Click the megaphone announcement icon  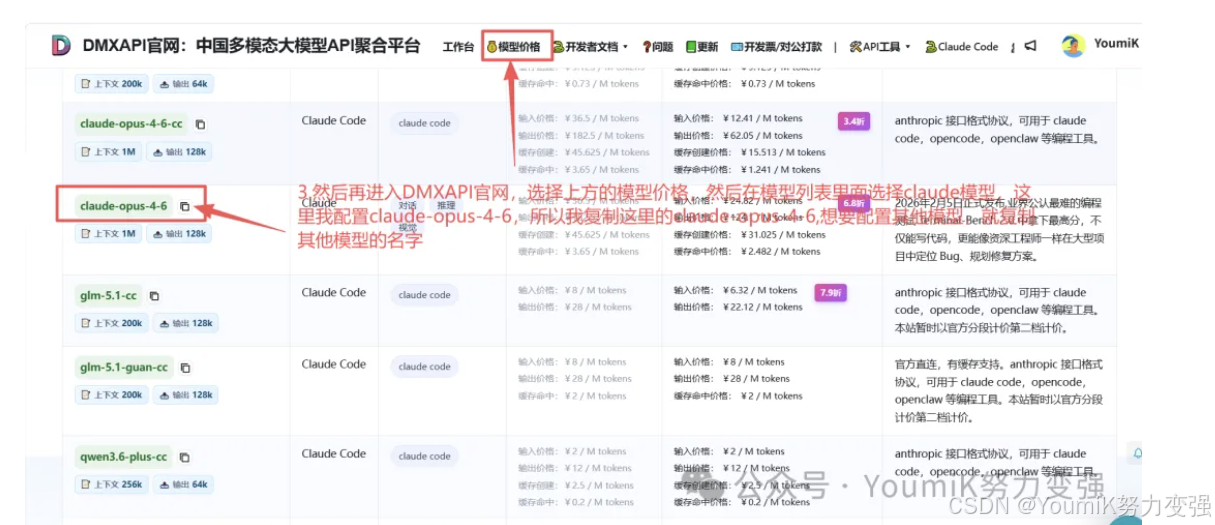coord(1031,46)
